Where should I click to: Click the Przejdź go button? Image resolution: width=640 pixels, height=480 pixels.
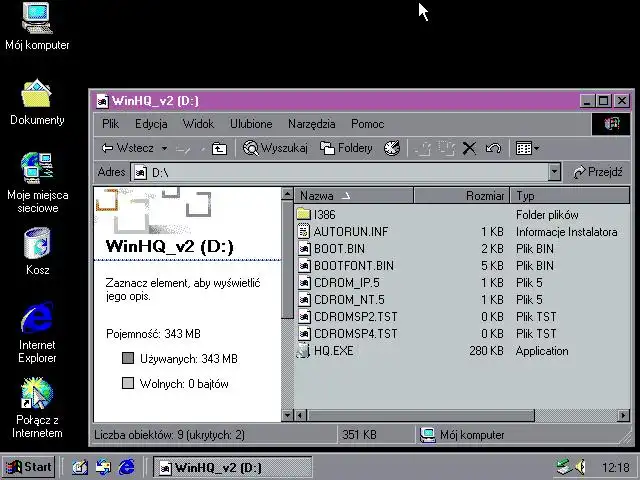click(598, 172)
